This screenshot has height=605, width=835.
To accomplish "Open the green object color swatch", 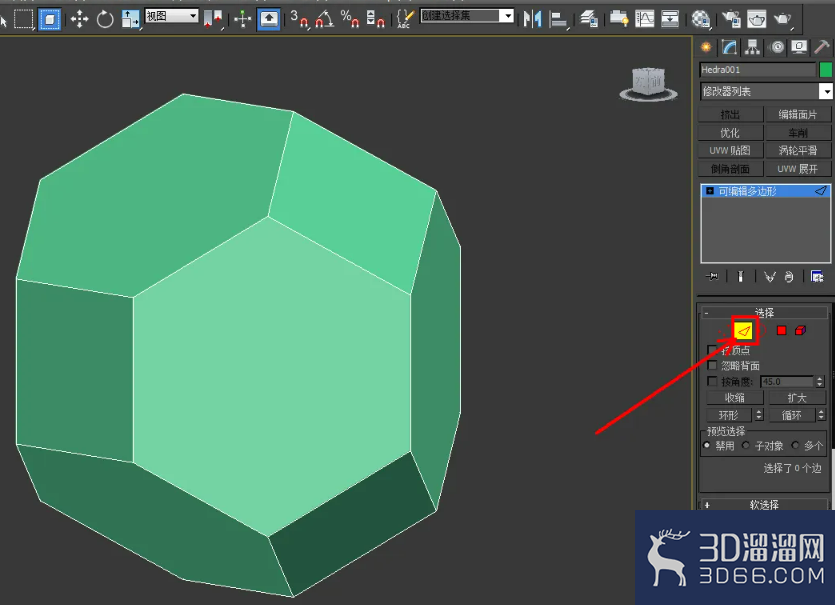I will coord(825,70).
